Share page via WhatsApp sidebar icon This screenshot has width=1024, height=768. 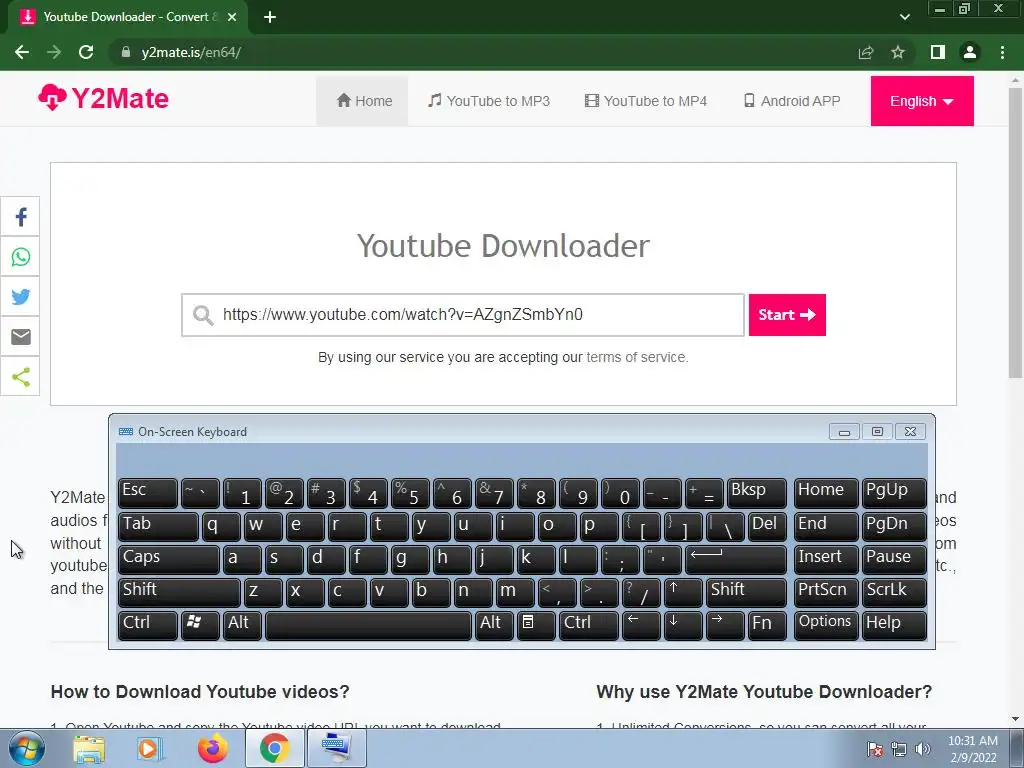(x=20, y=257)
